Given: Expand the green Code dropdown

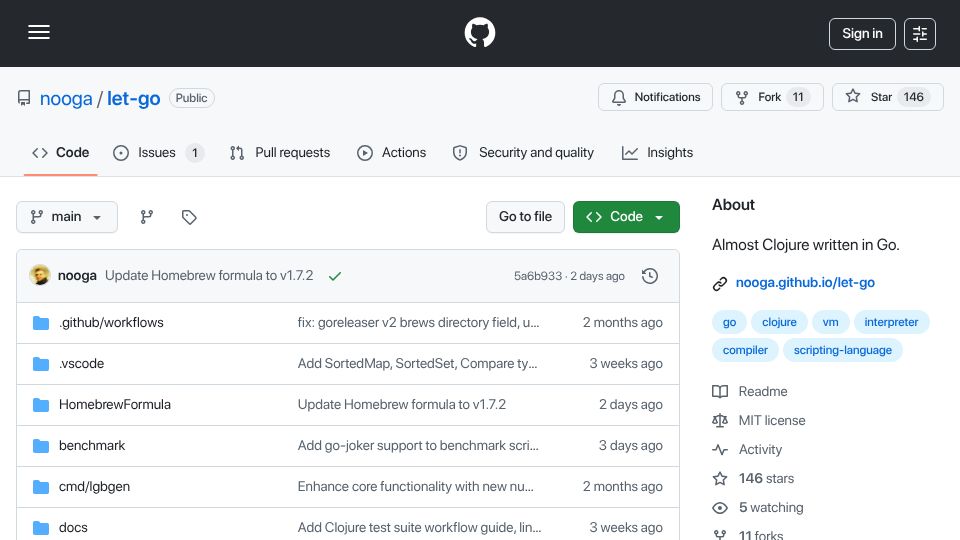Looking at the screenshot, I should [626, 217].
